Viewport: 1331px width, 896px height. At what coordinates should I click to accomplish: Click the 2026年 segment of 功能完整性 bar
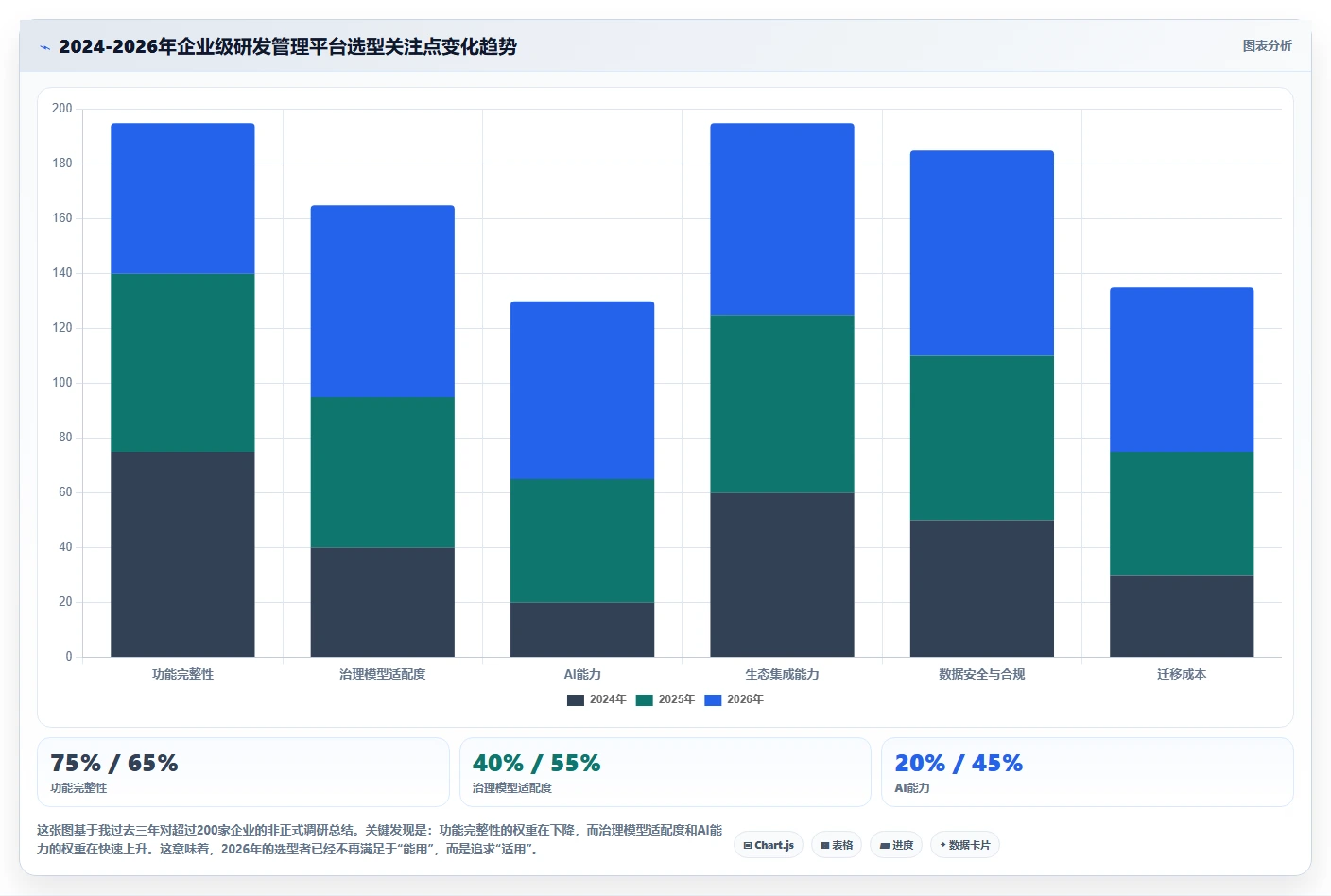point(182,198)
